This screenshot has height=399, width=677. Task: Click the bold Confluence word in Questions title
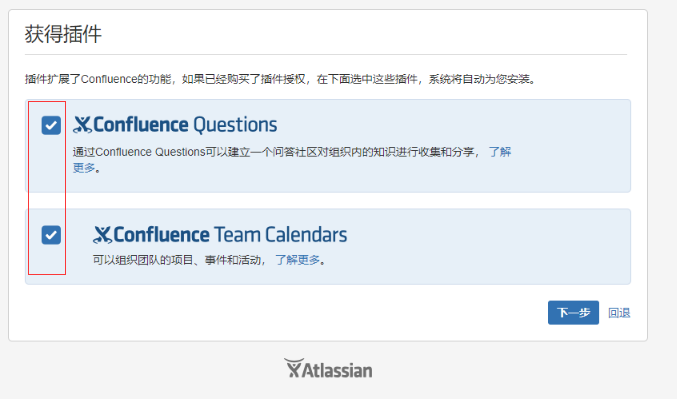pos(141,125)
